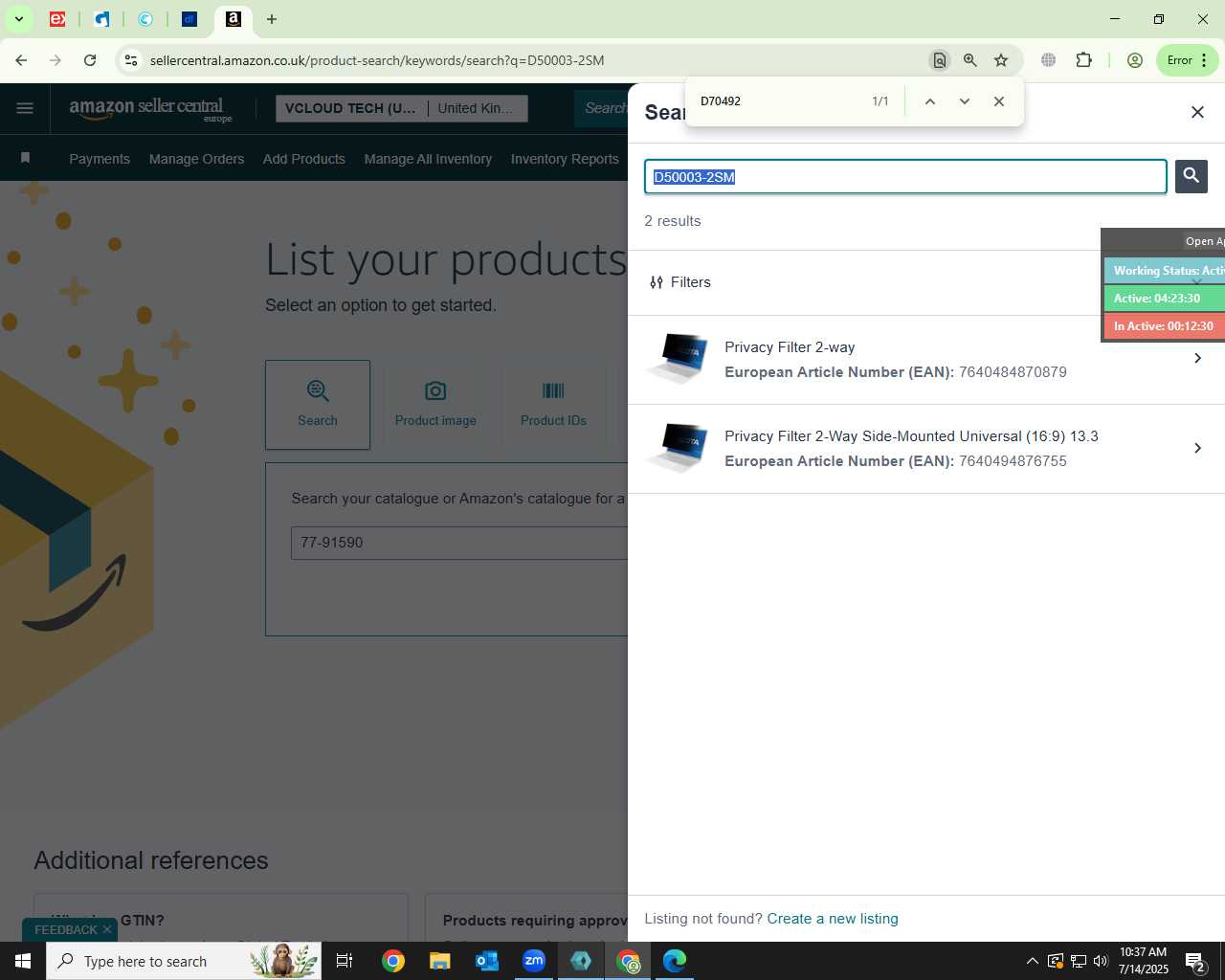Show hidden system tray icons

tap(1032, 961)
